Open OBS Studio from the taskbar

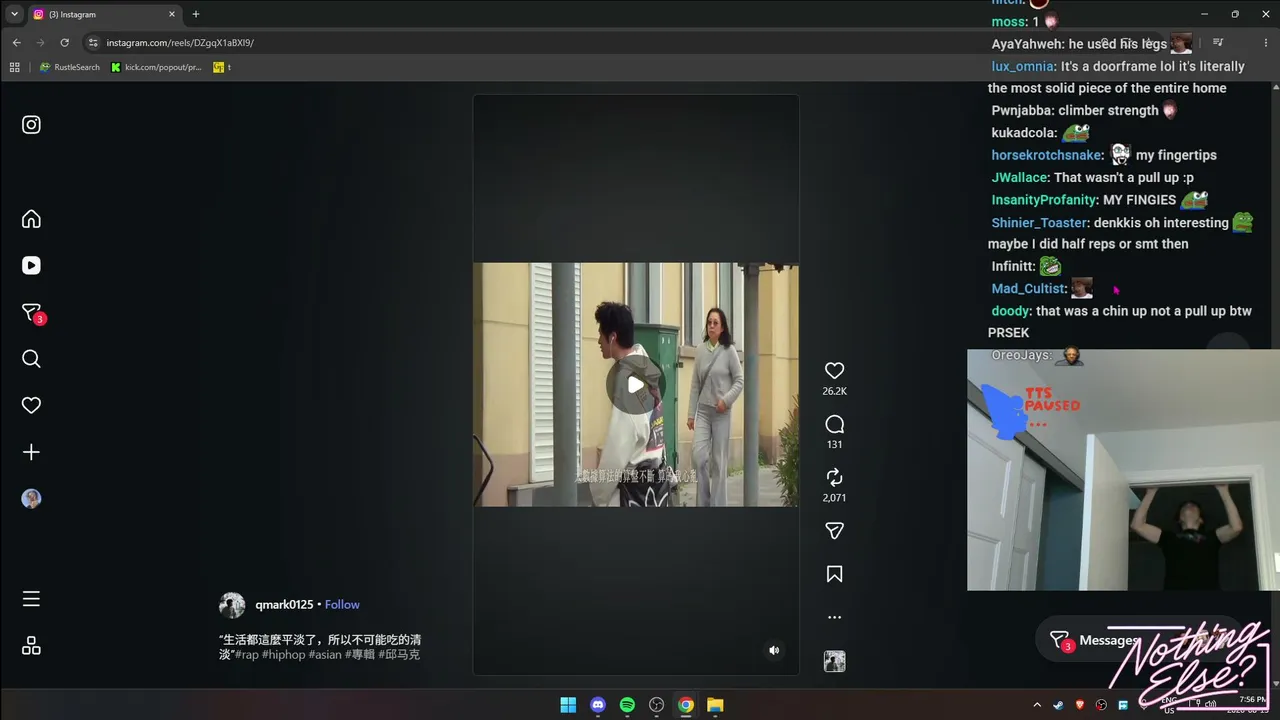[656, 705]
